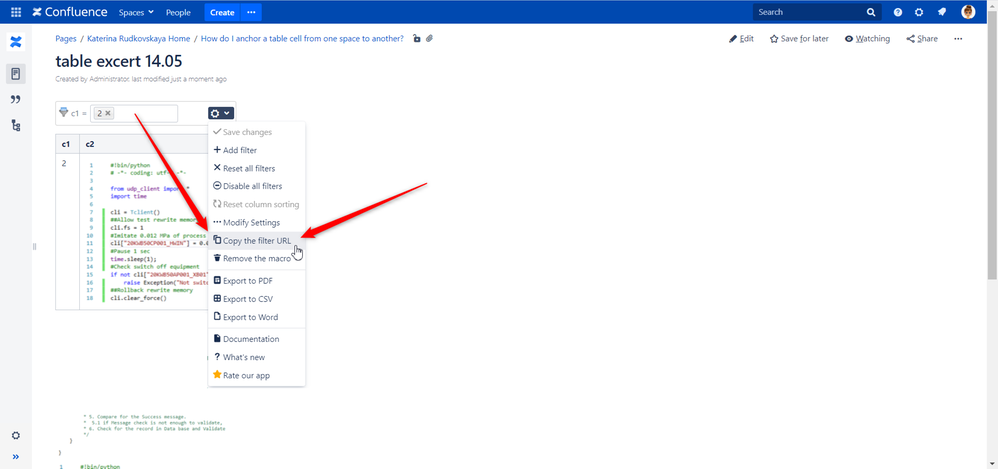Click the cell value 2 in c1

click(64, 164)
